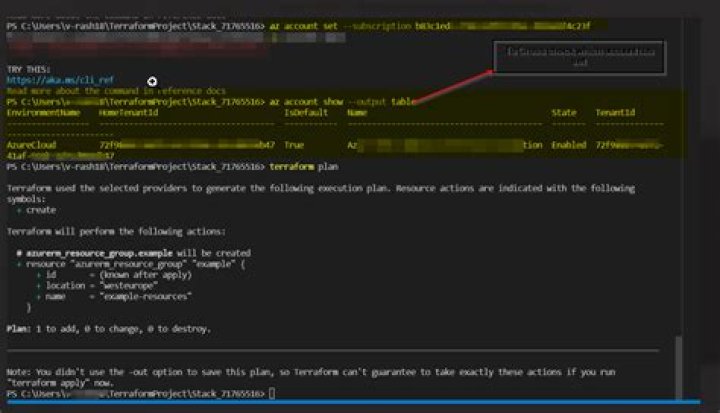Click the 'IsDefault' column header
The height and width of the screenshot is (413, 720).
tap(306, 113)
